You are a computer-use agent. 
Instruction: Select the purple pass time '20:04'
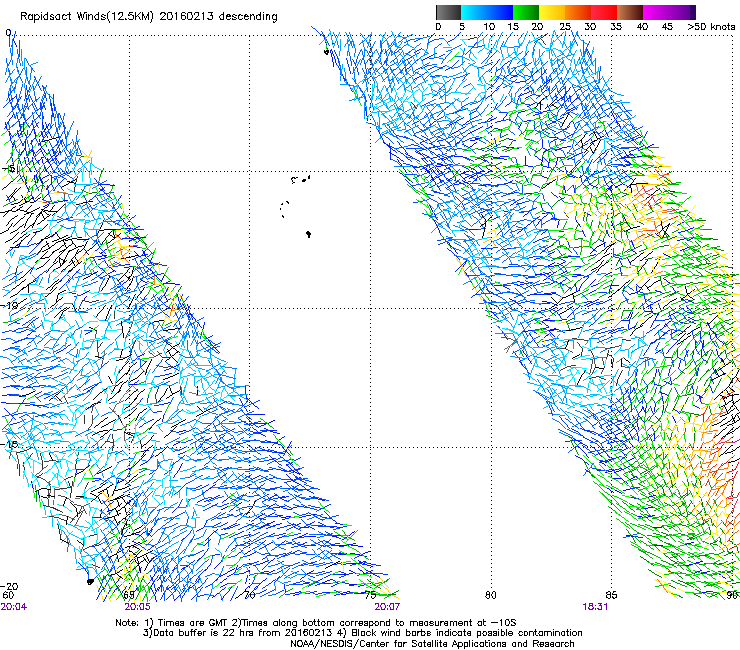pyautogui.click(x=14, y=607)
